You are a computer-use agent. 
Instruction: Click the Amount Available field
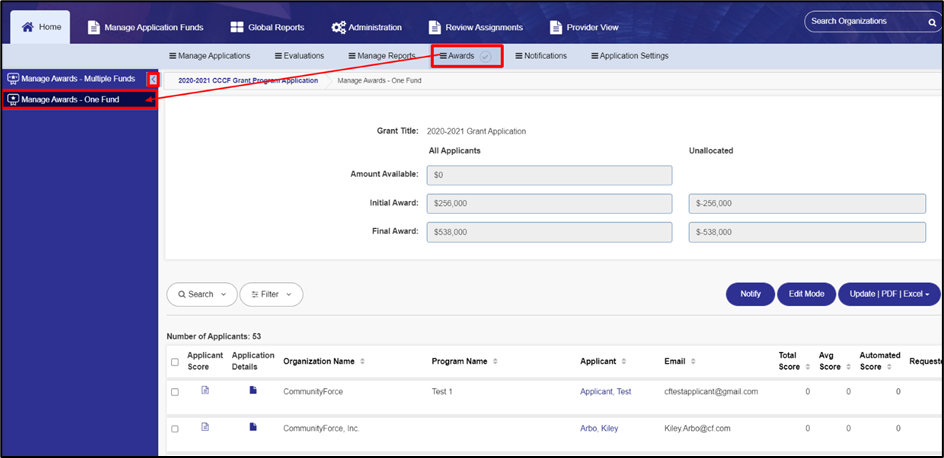pos(549,175)
